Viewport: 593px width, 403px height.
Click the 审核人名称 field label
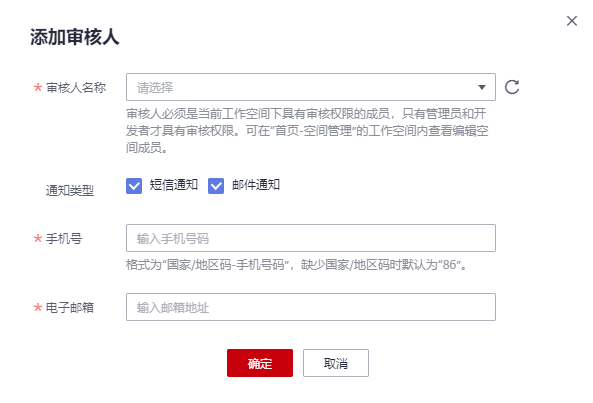[x=76, y=88]
